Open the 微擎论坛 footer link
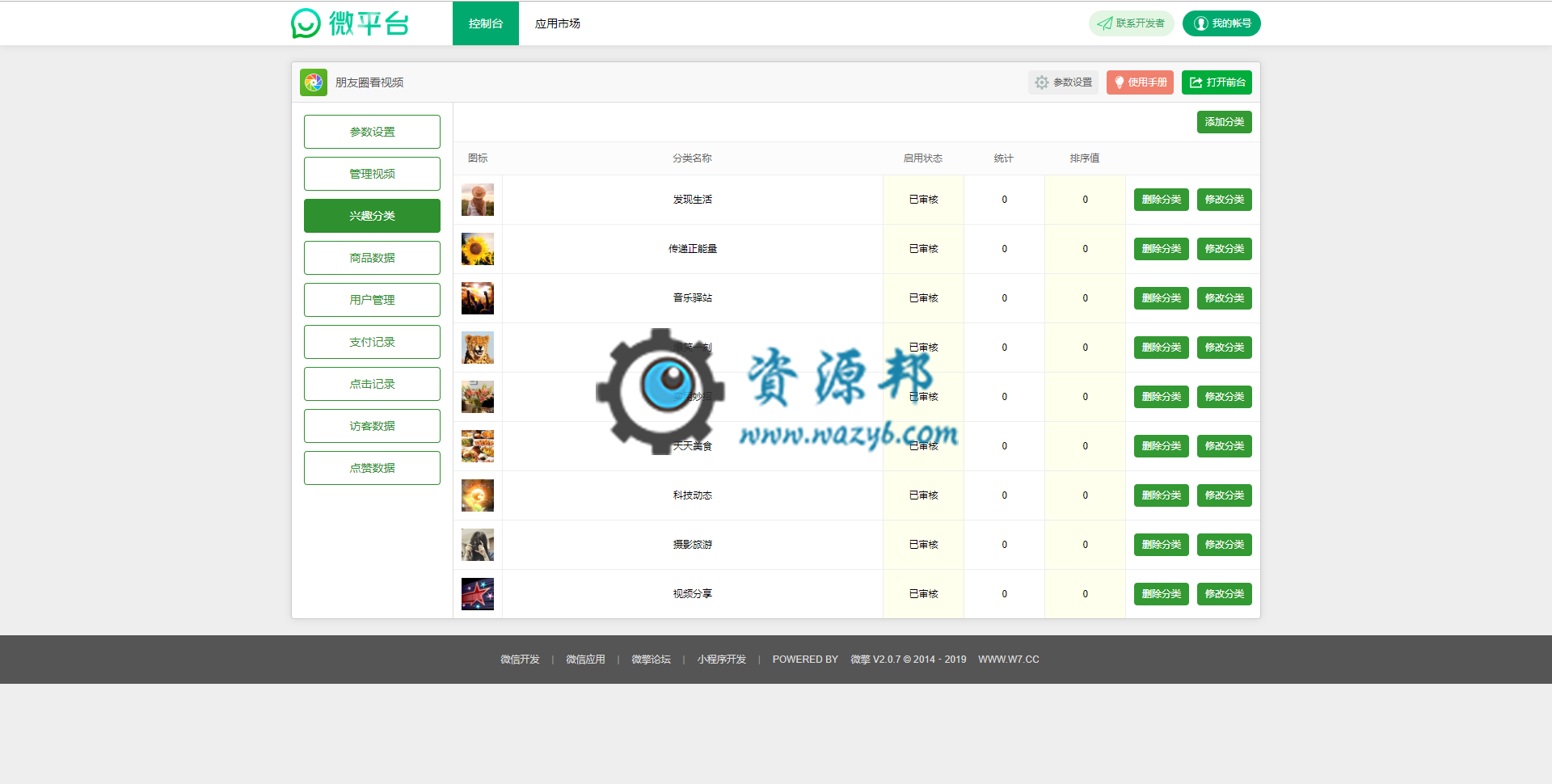The width and height of the screenshot is (1552, 784). [651, 660]
